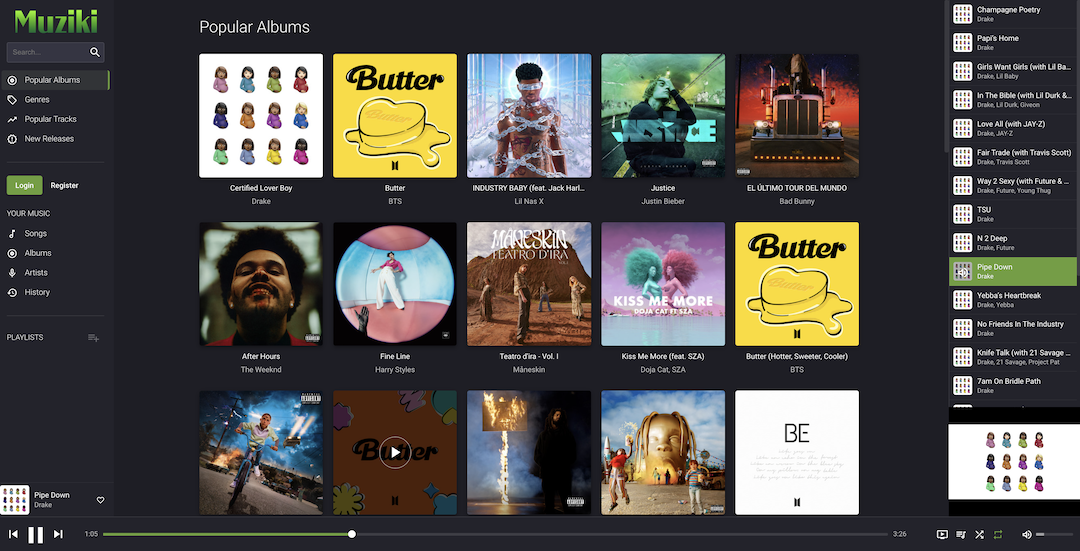Play Papi's Home from the queue
The width and height of the screenshot is (1080, 551).
tap(1012, 43)
